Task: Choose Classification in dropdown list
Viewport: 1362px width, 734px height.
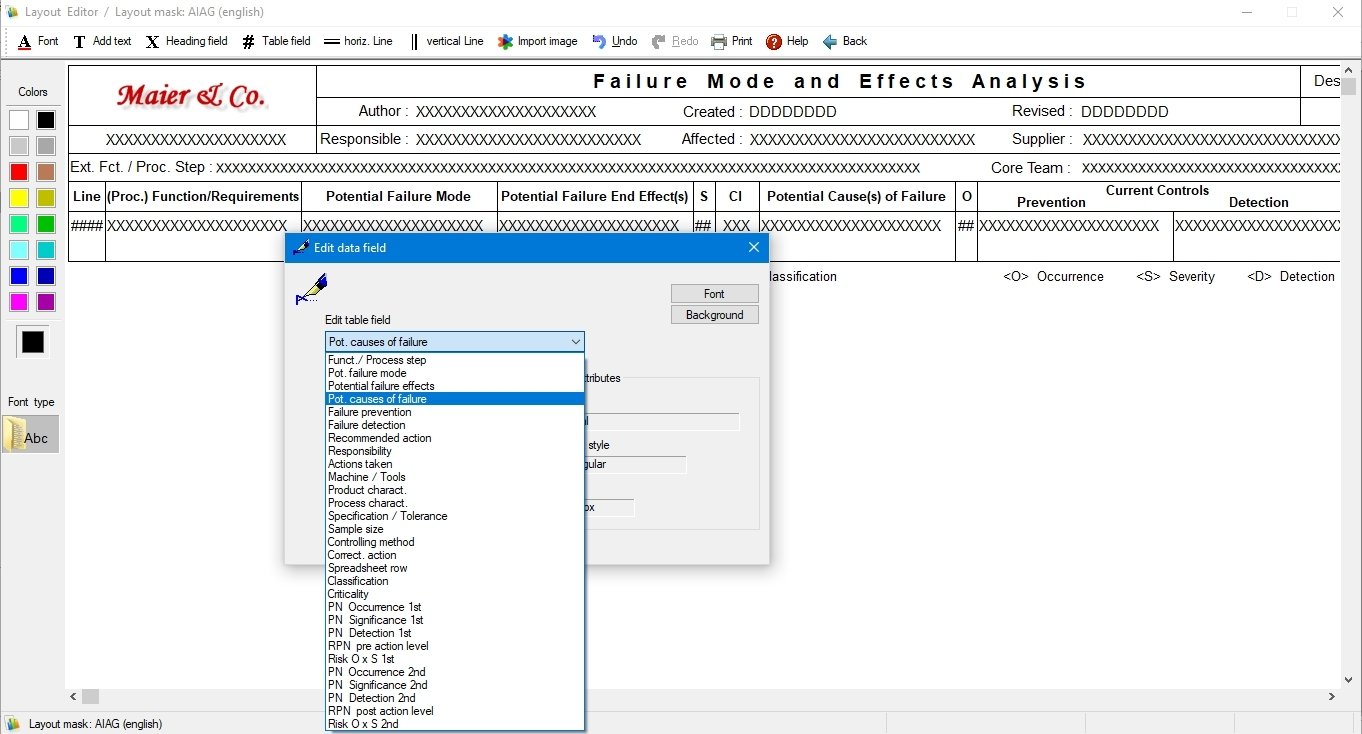Action: [x=455, y=581]
